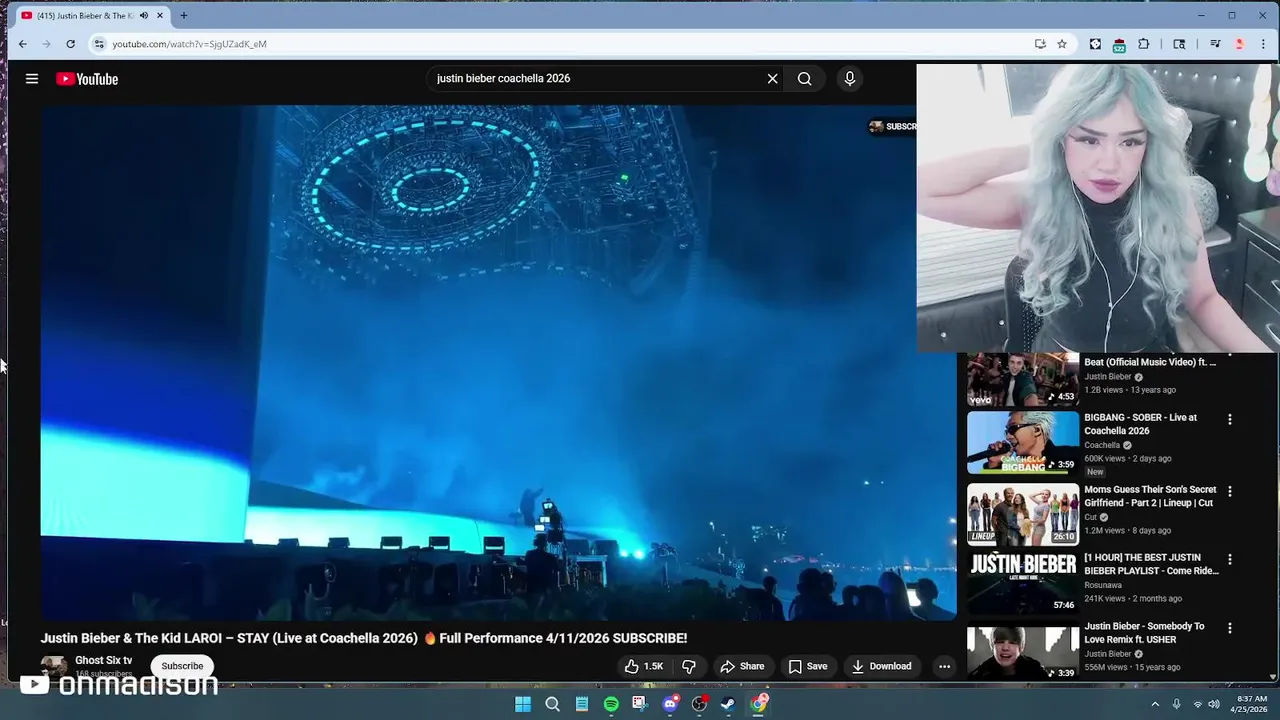Subscribe to Ghost Six tv channel
This screenshot has width=1280, height=720.
click(182, 666)
